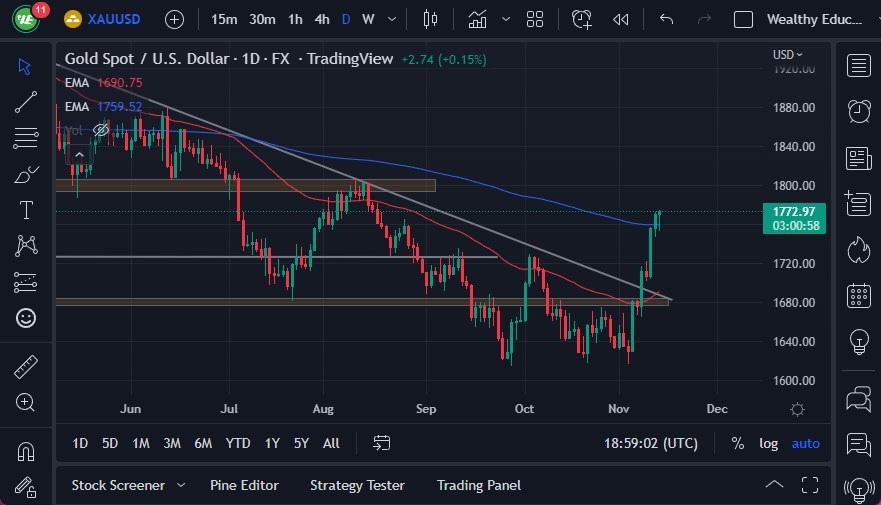Click the bar replay rewind icon

[x=621, y=19]
